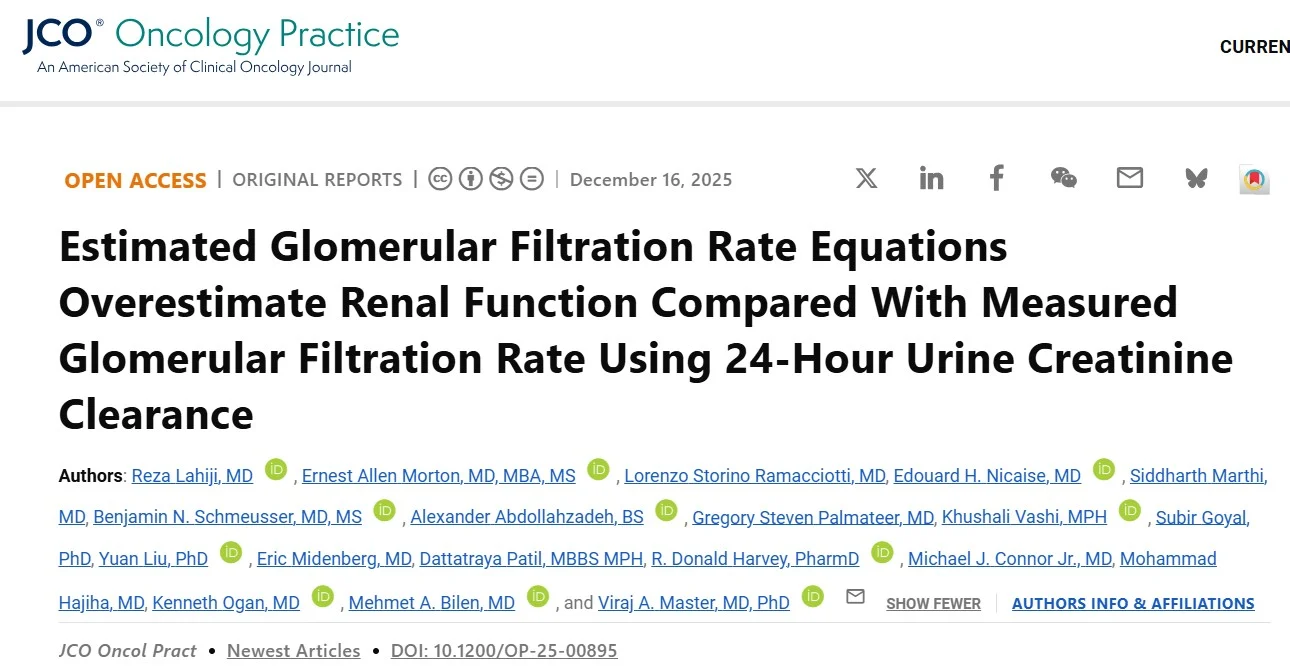Open Reza Lahiji's ORCID iD badge
This screenshot has width=1290, height=666.
tap(274, 470)
